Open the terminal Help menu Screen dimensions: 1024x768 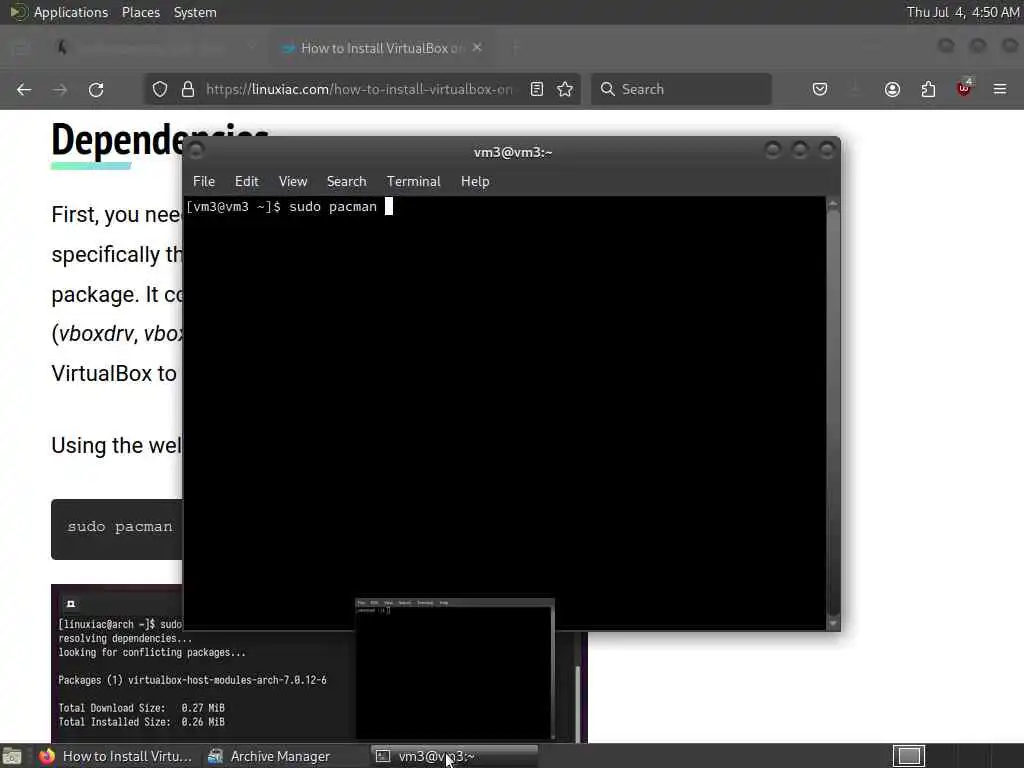[x=475, y=182]
